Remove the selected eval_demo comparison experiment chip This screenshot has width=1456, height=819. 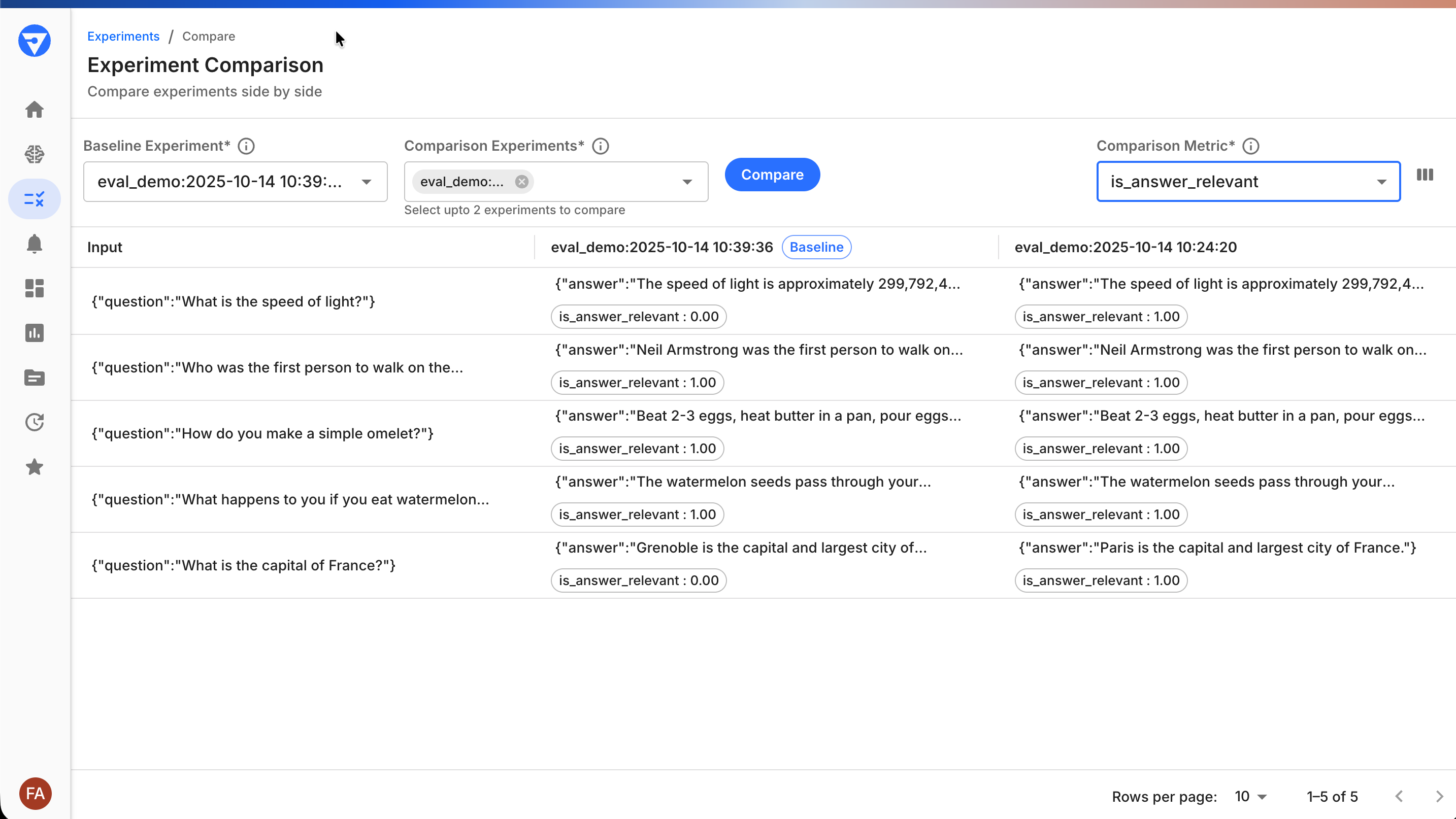(522, 181)
